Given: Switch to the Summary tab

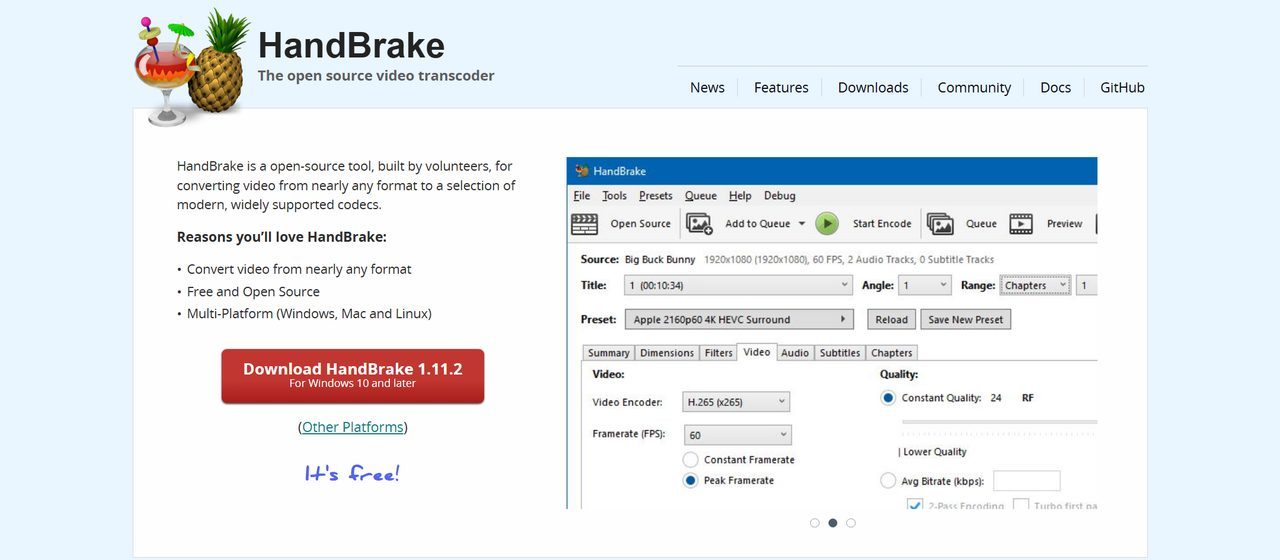Looking at the screenshot, I should [609, 353].
